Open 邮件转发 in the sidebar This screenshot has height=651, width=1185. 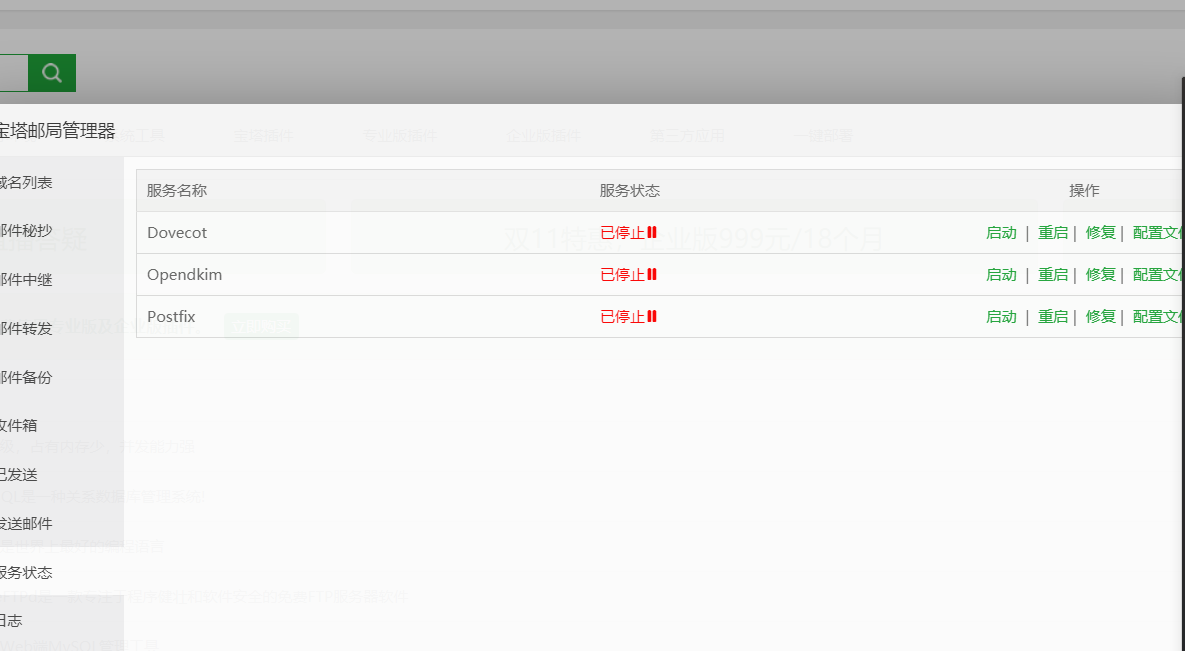[26, 328]
